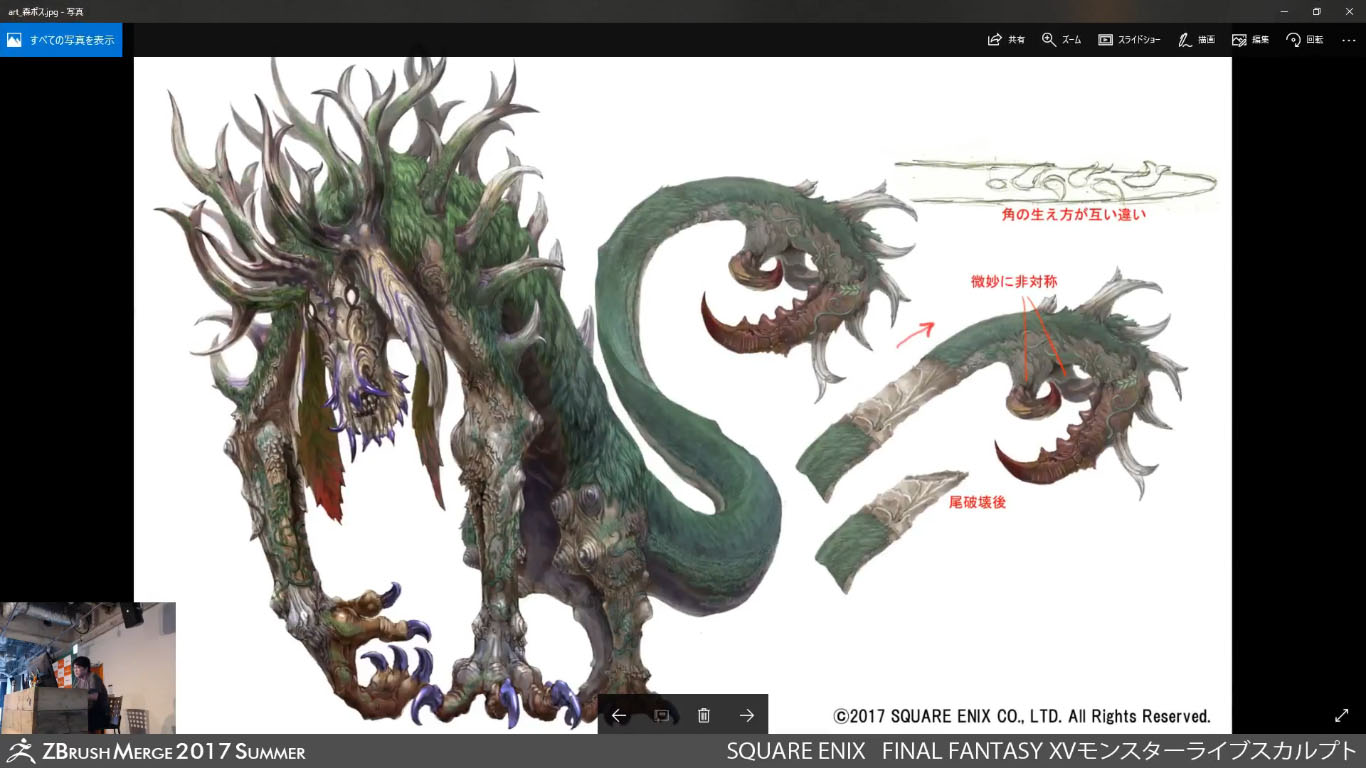The width and height of the screenshot is (1366, 768).
Task: Click the すべての写真を表示 button
Action: click(x=61, y=40)
